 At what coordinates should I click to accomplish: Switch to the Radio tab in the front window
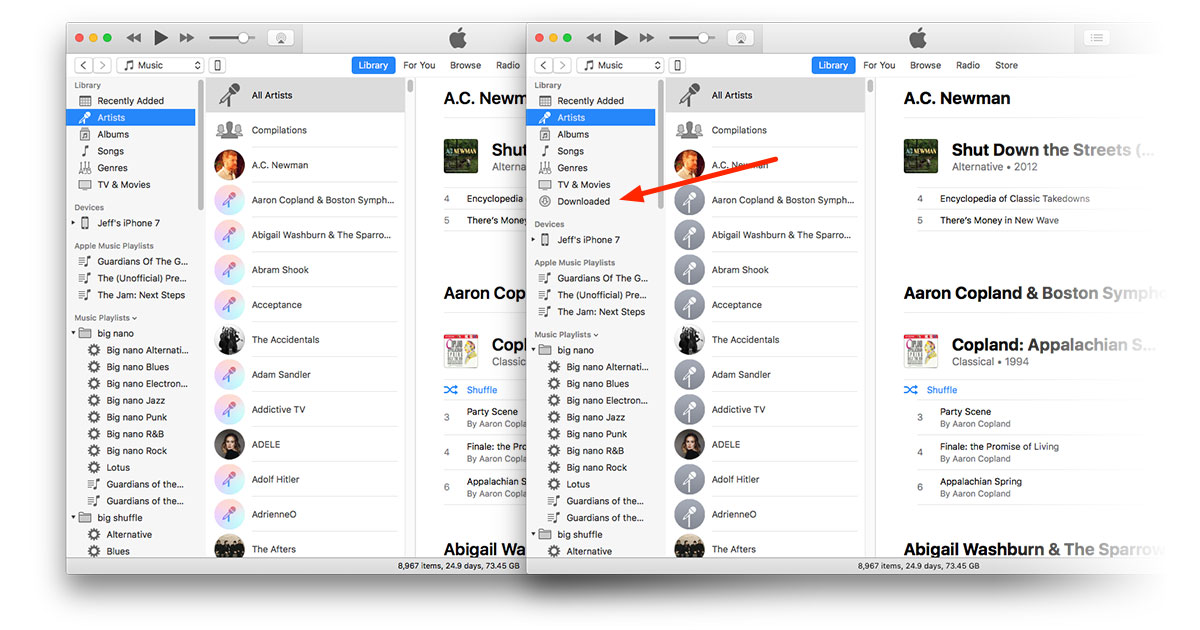pos(968,65)
